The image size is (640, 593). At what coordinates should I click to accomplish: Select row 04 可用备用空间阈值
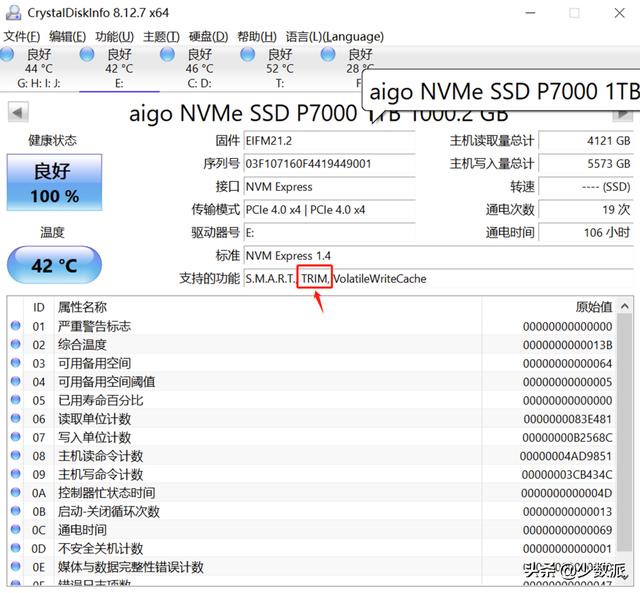tap(312, 382)
